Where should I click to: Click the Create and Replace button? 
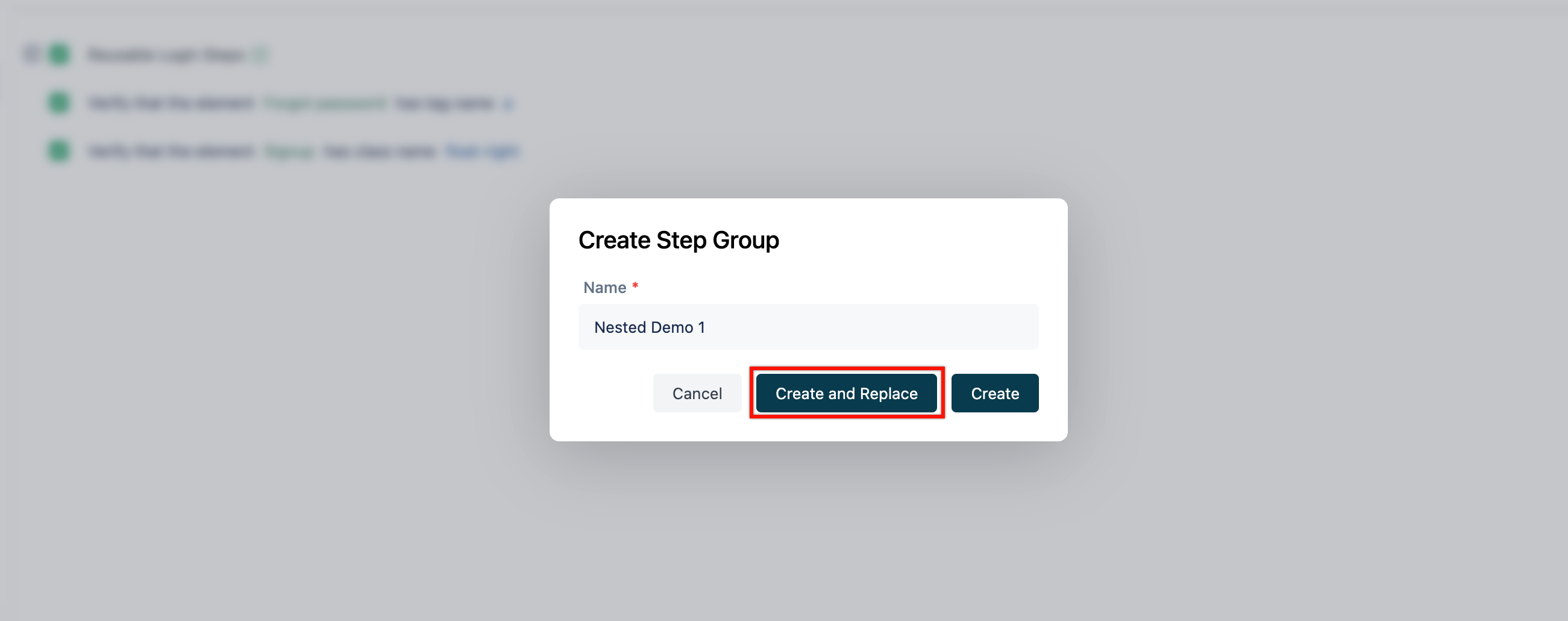[846, 393]
